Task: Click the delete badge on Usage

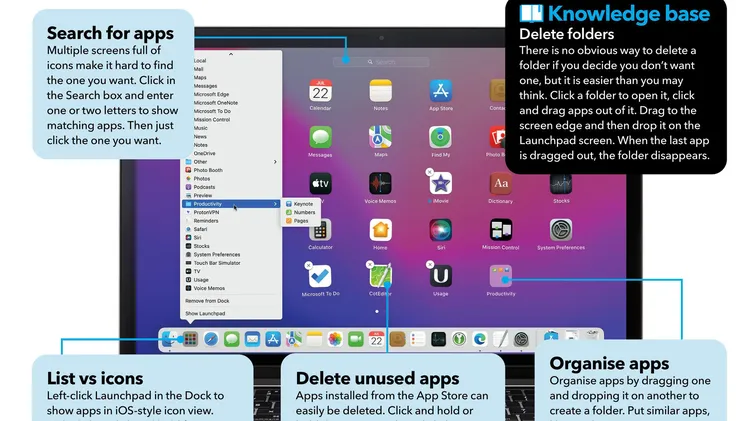Action: [430, 264]
